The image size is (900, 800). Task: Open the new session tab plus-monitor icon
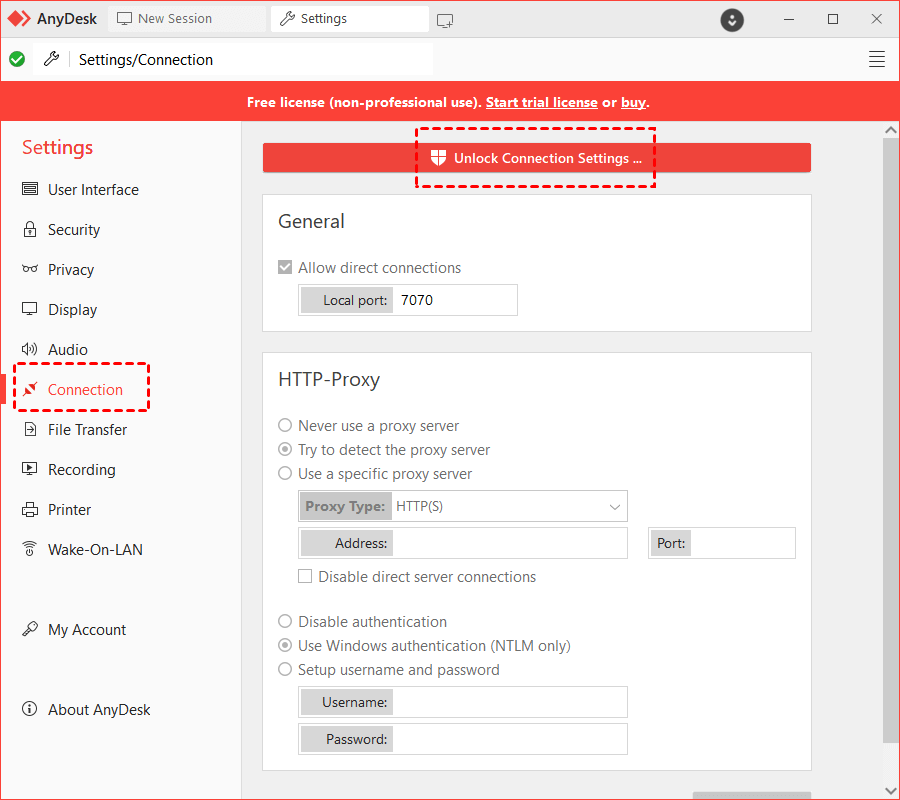(x=445, y=21)
